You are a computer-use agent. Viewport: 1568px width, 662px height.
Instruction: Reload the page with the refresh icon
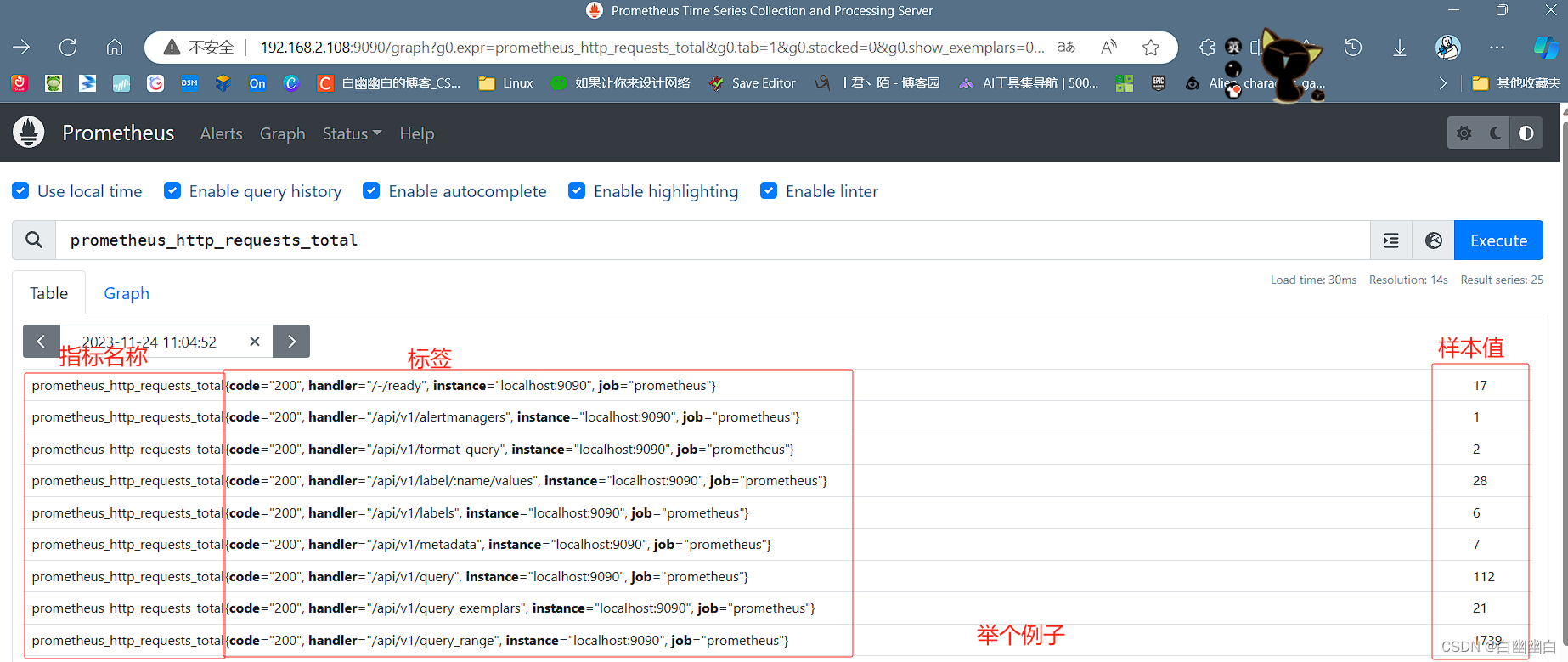tap(68, 48)
